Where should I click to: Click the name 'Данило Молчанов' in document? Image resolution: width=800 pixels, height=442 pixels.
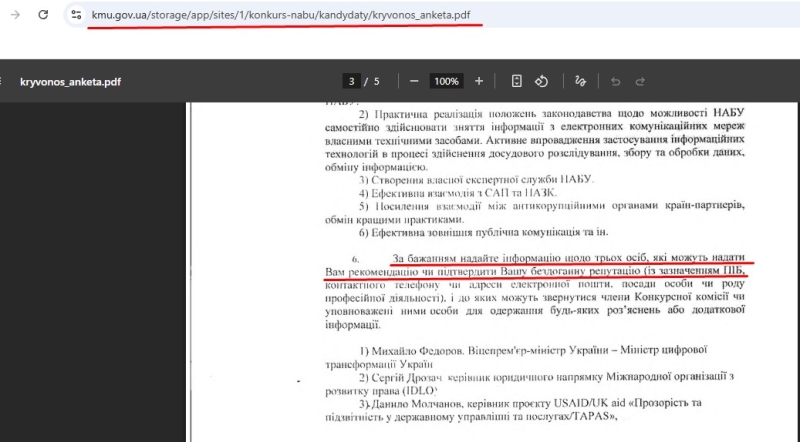[417, 404]
